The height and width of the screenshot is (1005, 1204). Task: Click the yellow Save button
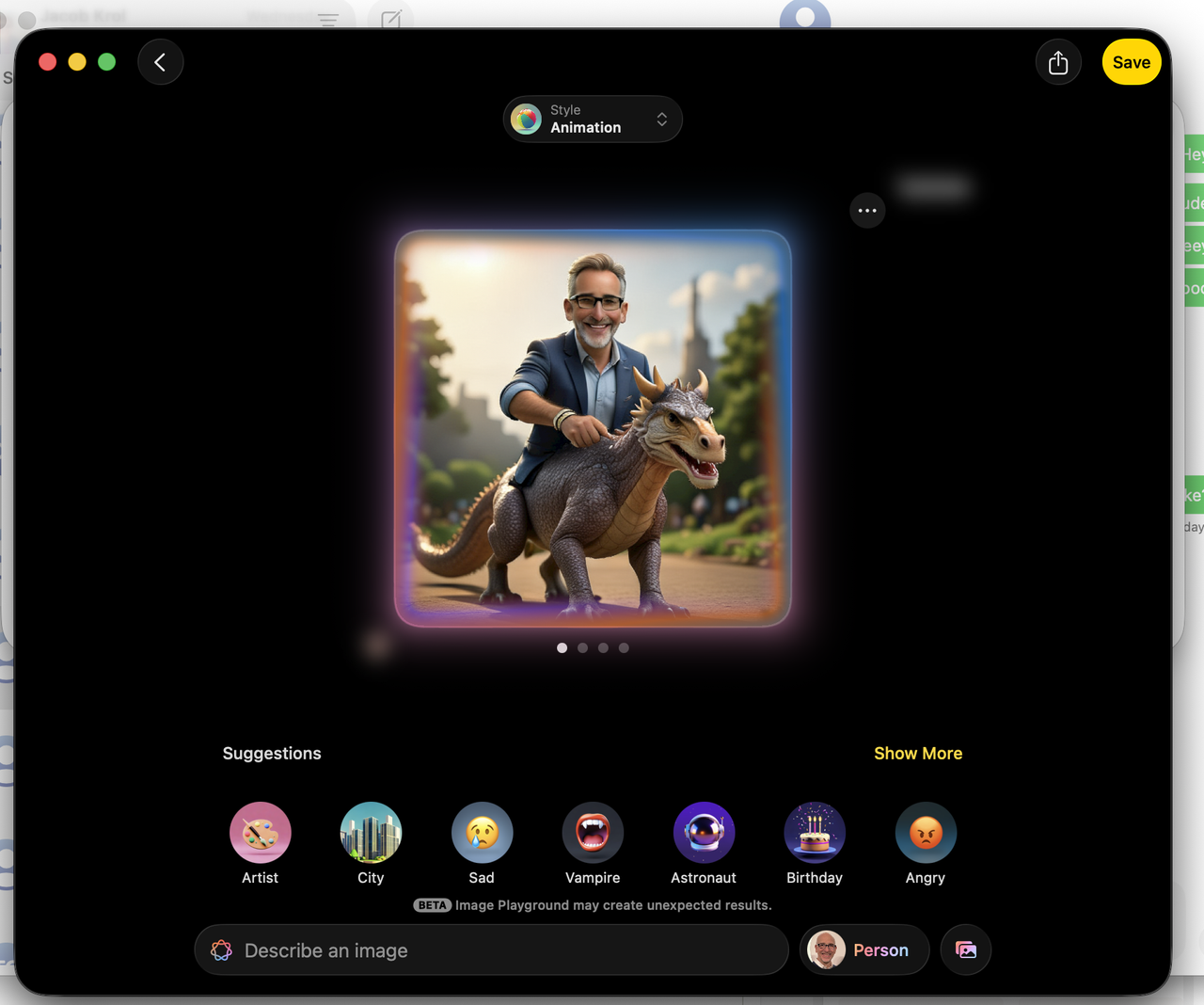click(x=1132, y=62)
